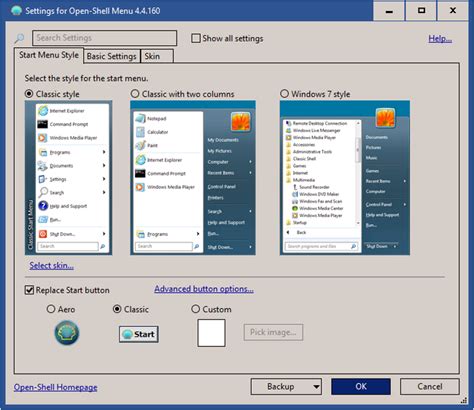The height and width of the screenshot is (410, 474).
Task: Click the two columns preview thumbnail
Action: click(x=193, y=178)
